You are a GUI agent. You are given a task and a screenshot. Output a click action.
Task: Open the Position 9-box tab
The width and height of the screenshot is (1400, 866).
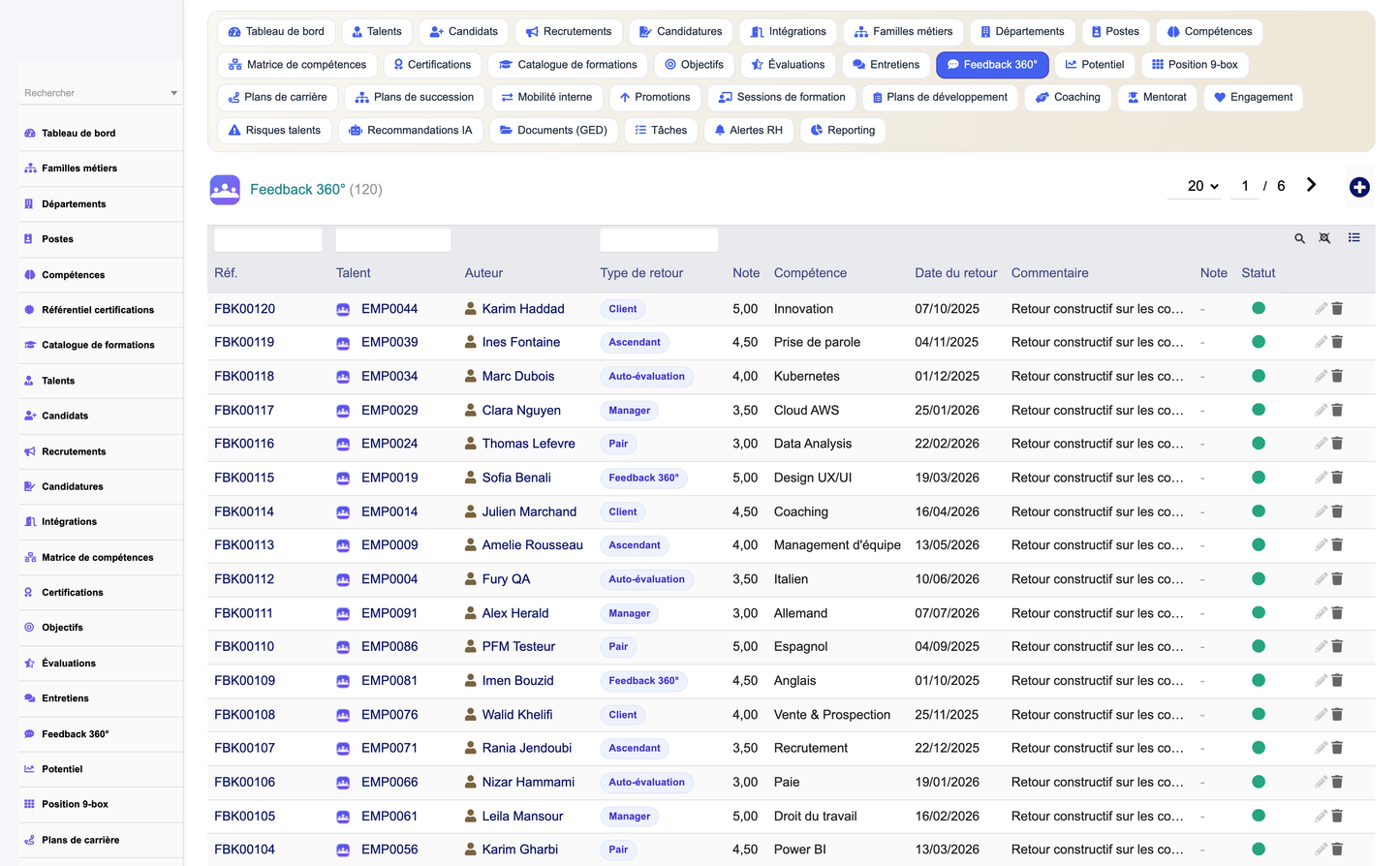pyautogui.click(x=1195, y=65)
